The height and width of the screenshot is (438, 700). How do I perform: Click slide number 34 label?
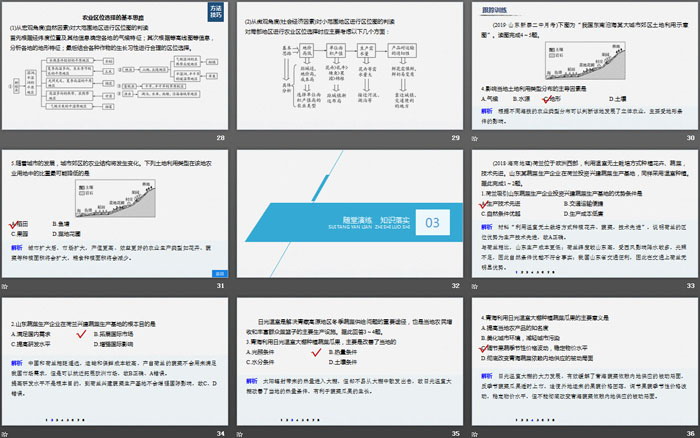click(221, 434)
